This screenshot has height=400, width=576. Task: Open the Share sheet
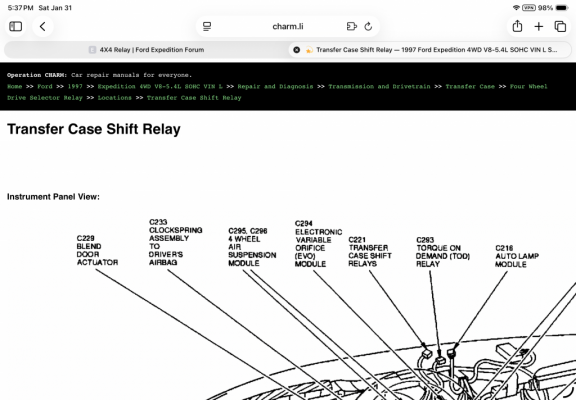517,26
